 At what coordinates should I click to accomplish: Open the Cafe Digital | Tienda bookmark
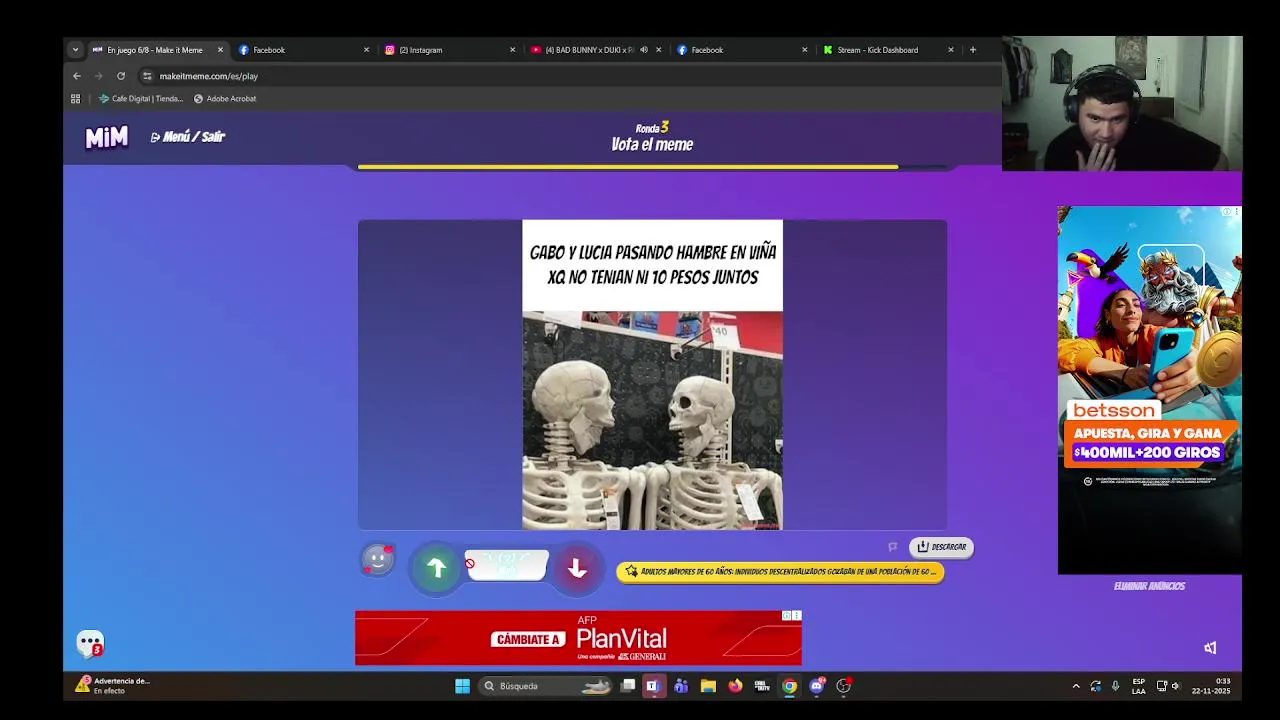coord(141,99)
